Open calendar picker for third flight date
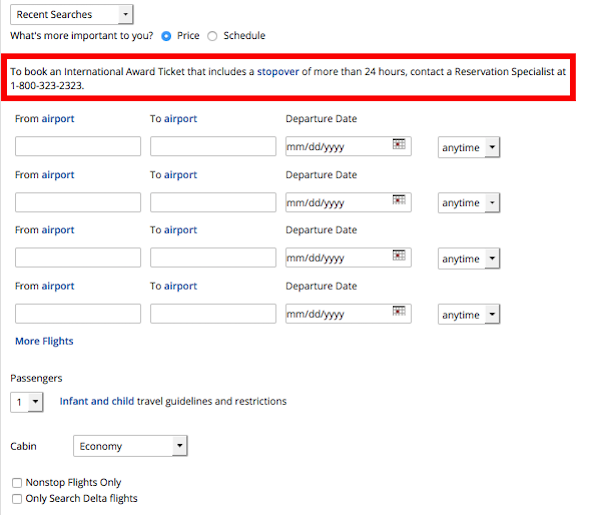This screenshot has height=515, width=600. [399, 255]
